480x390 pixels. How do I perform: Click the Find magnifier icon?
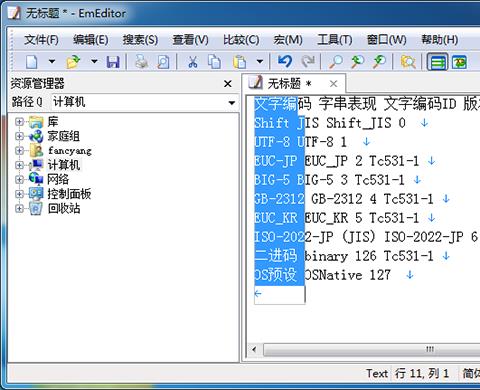[336, 62]
